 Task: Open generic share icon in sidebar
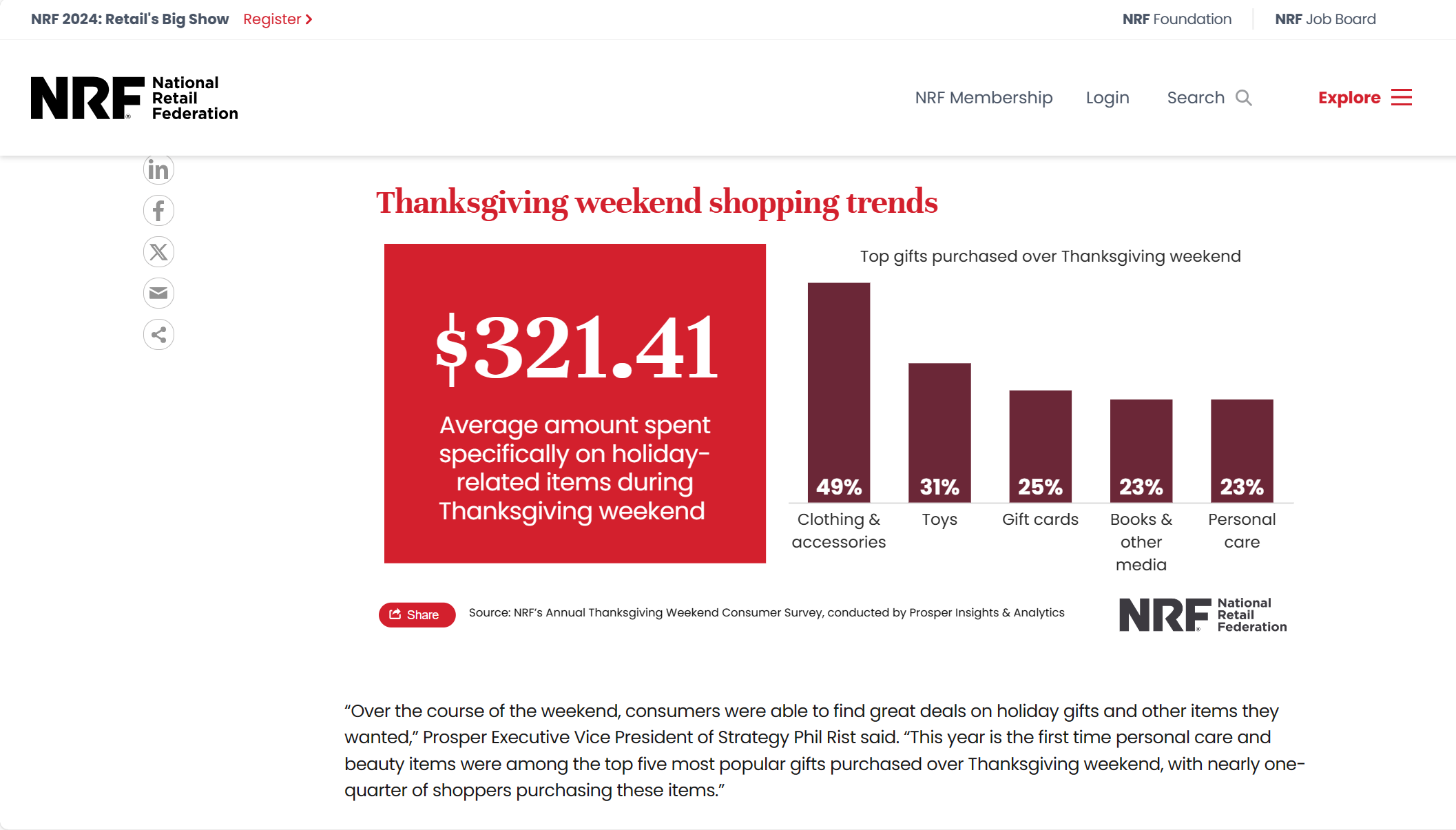[158, 335]
